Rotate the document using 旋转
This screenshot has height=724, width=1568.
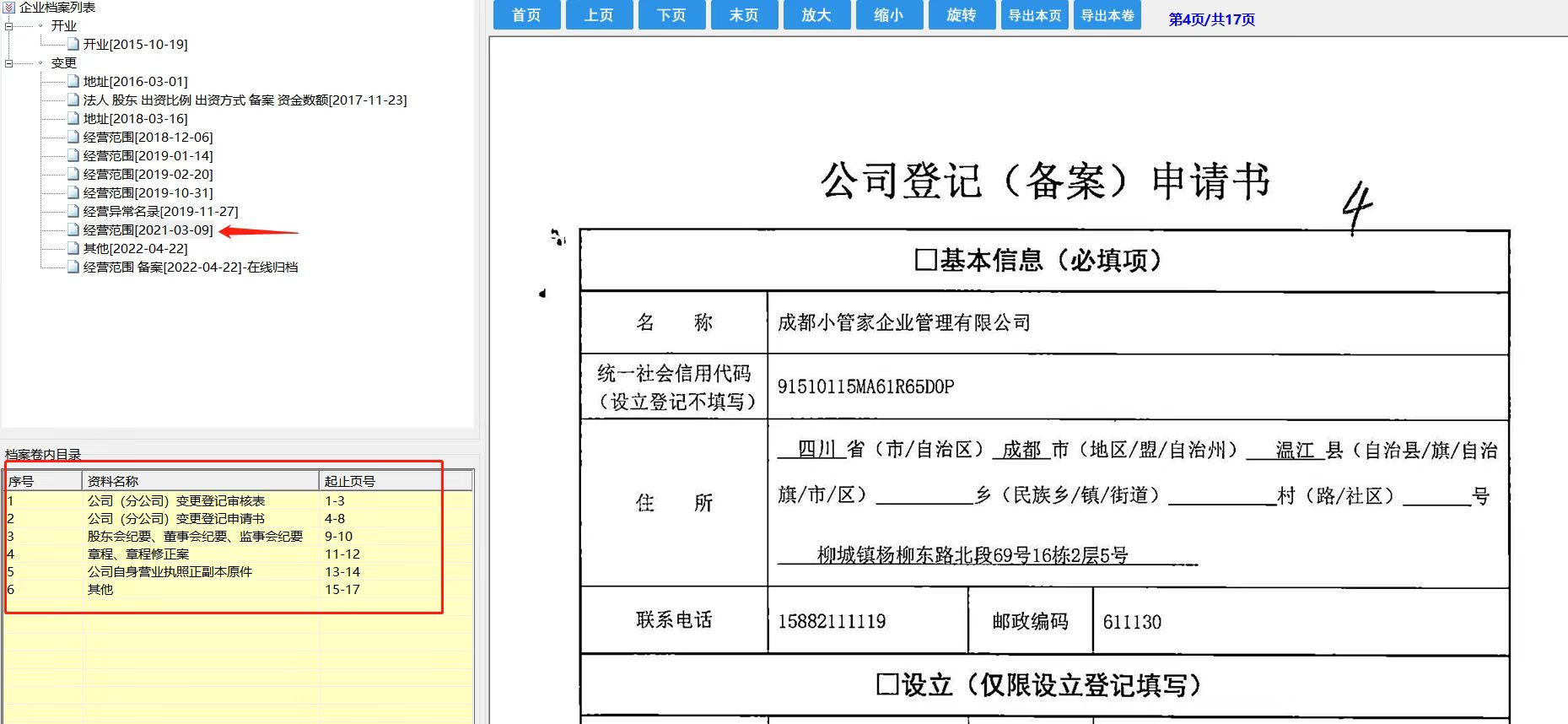click(962, 15)
